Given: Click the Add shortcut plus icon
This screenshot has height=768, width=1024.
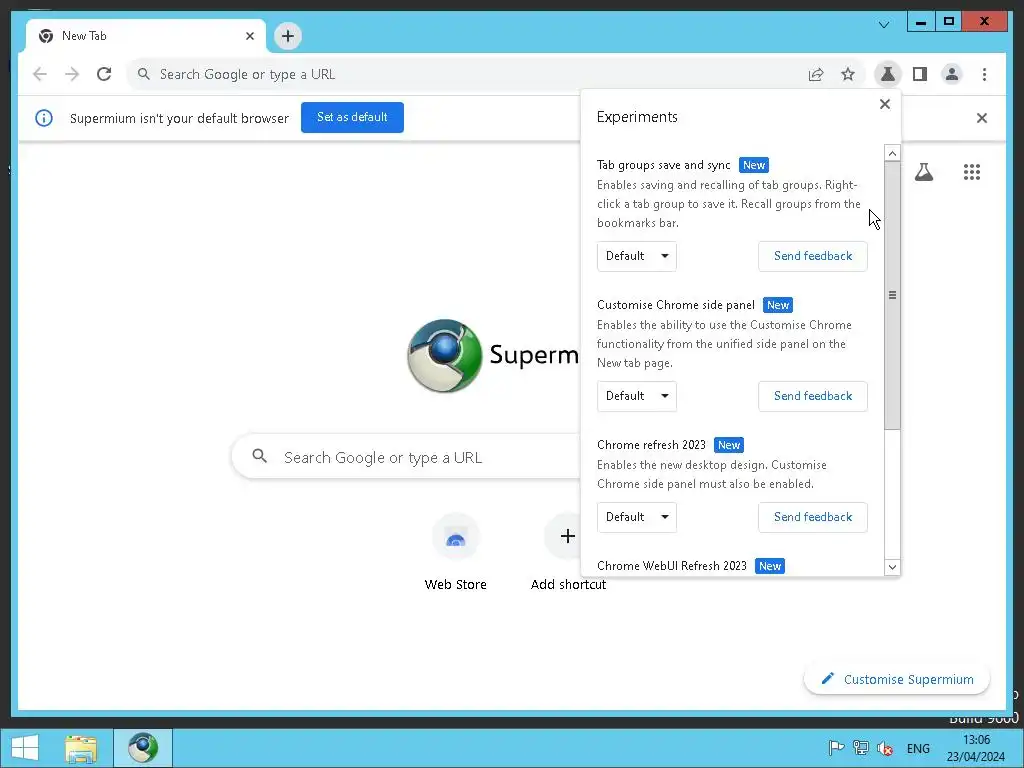Looking at the screenshot, I should pyautogui.click(x=568, y=536).
